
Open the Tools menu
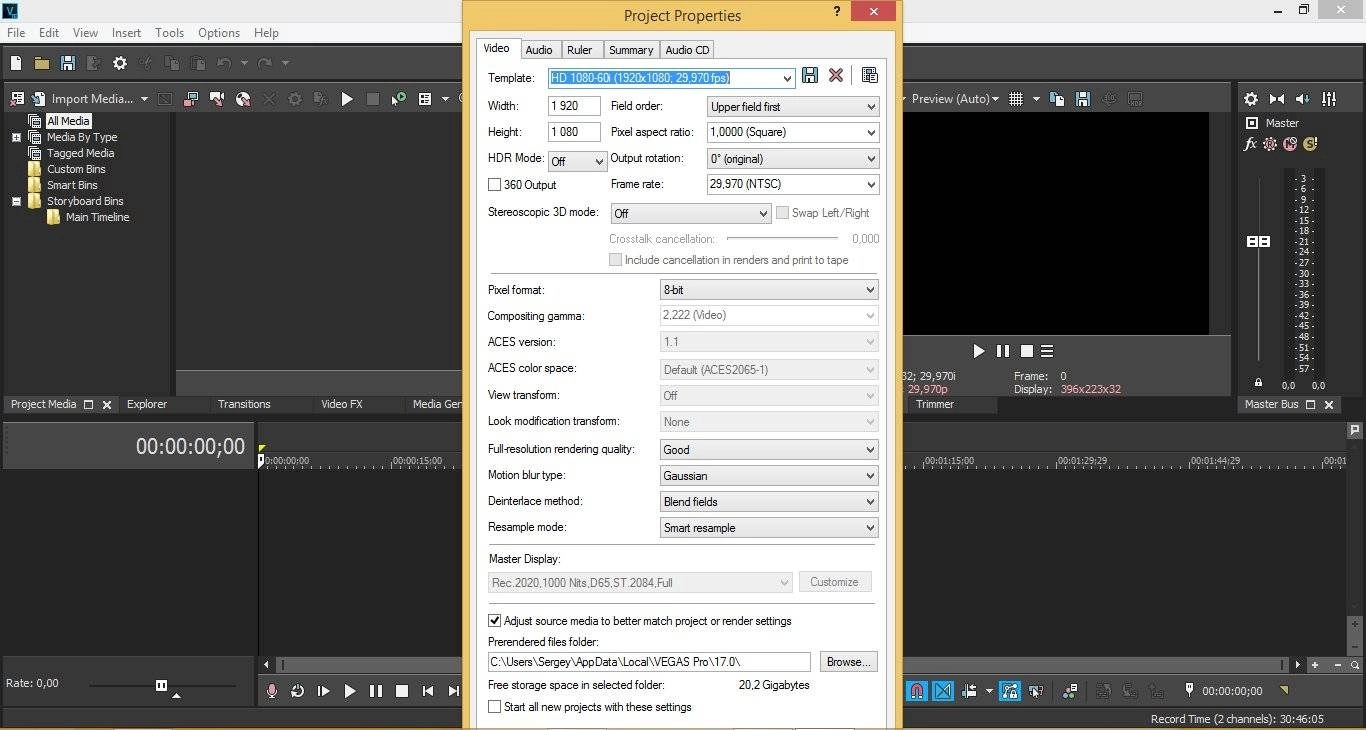[x=169, y=33]
